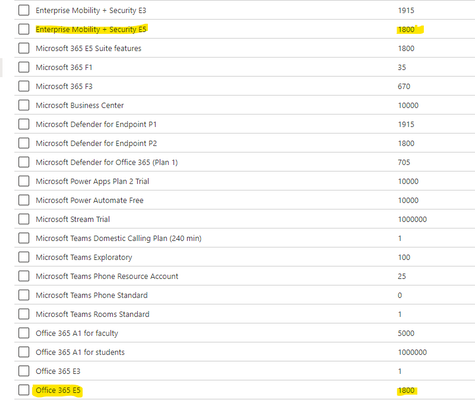Check the Teams Phone Resource Account box
475x400 pixels.
pyautogui.click(x=24, y=276)
